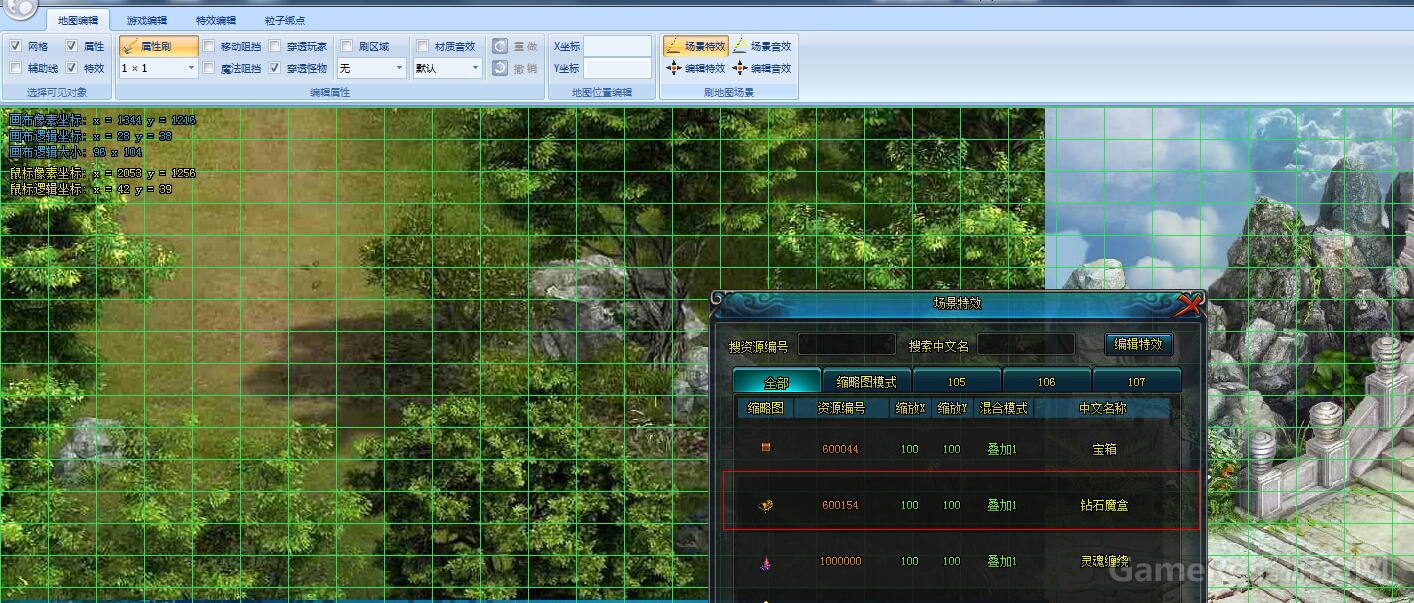1414x603 pixels.
Task: Switch to the 地图编辑 ribbon tab
Action: tap(78, 20)
